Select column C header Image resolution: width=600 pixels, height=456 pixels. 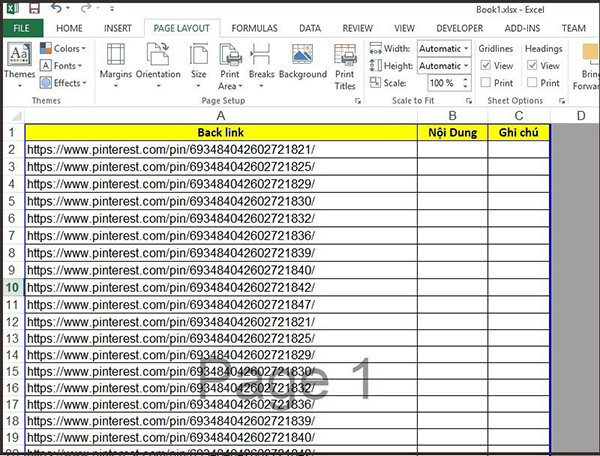coord(519,116)
